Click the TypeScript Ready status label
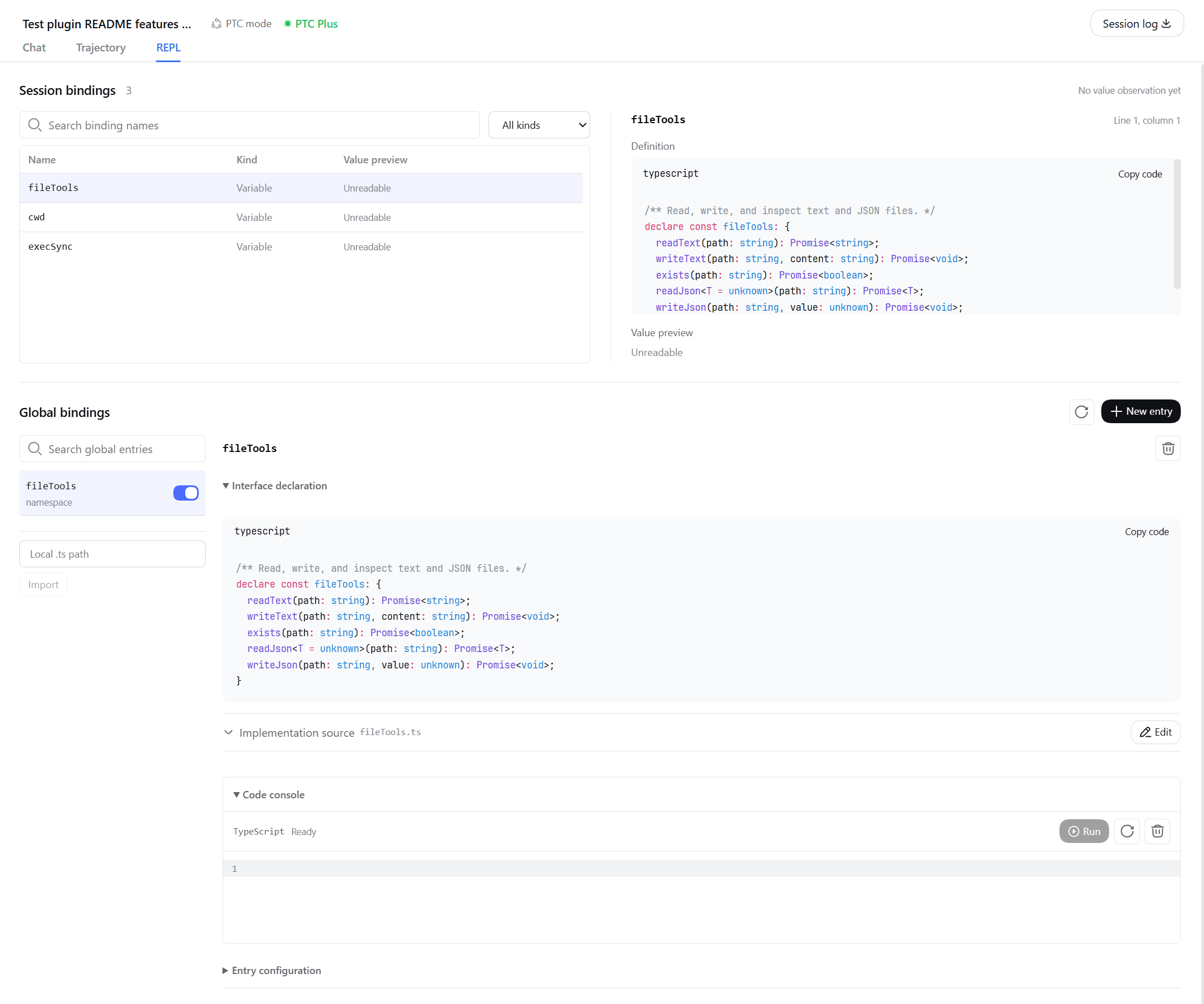Image resolution: width=1204 pixels, height=1004 pixels. pyautogui.click(x=274, y=832)
